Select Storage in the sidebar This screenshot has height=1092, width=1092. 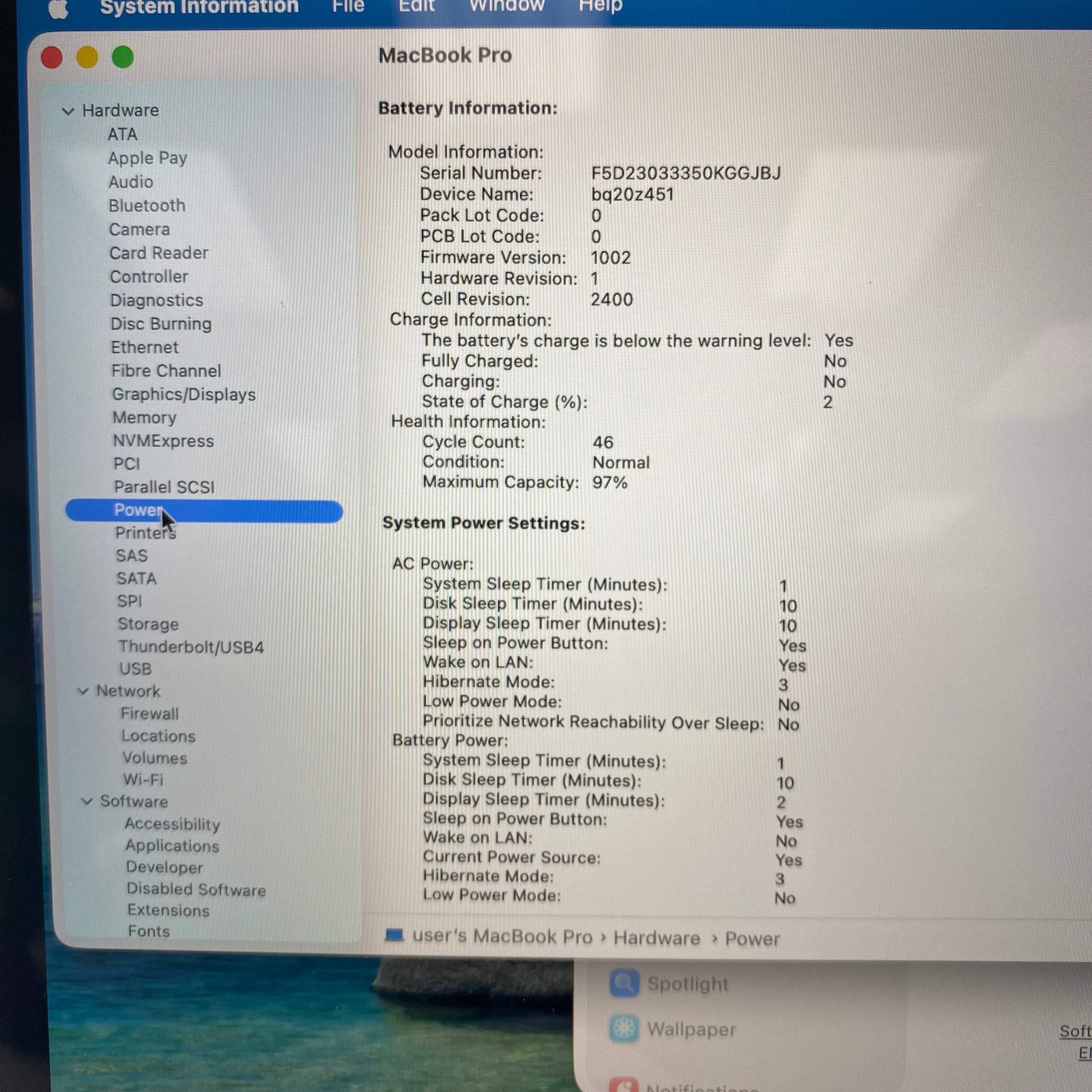[147, 624]
